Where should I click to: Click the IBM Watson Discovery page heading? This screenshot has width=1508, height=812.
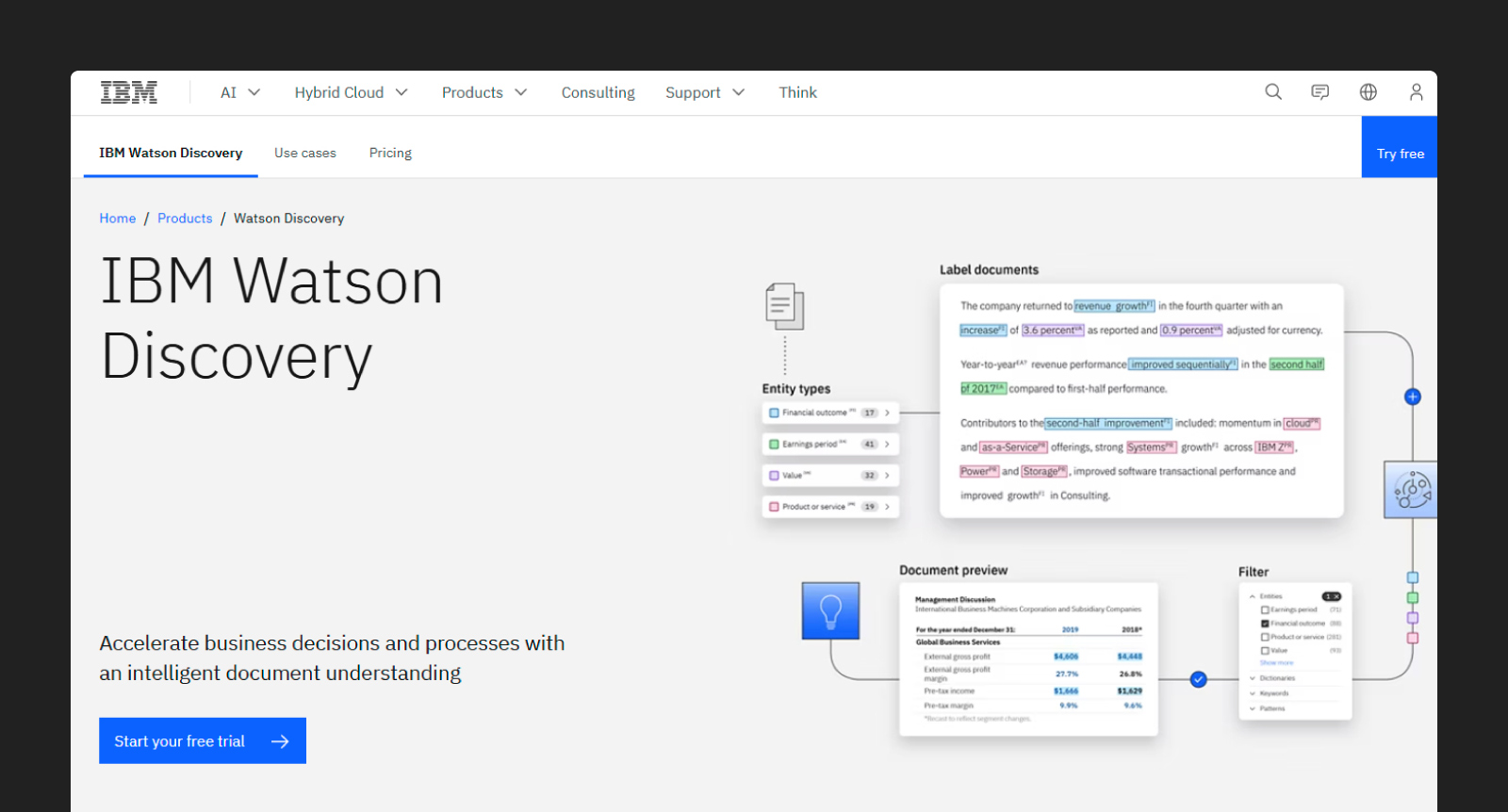coord(271,318)
